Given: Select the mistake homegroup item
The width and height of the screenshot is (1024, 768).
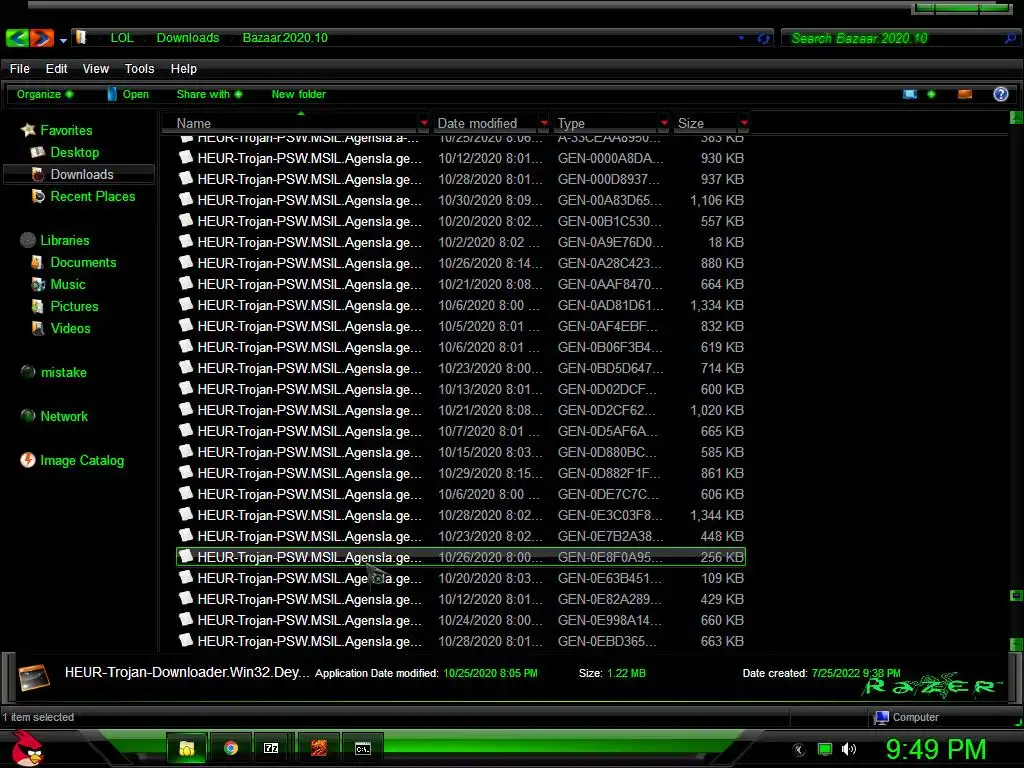Looking at the screenshot, I should click(54, 372).
